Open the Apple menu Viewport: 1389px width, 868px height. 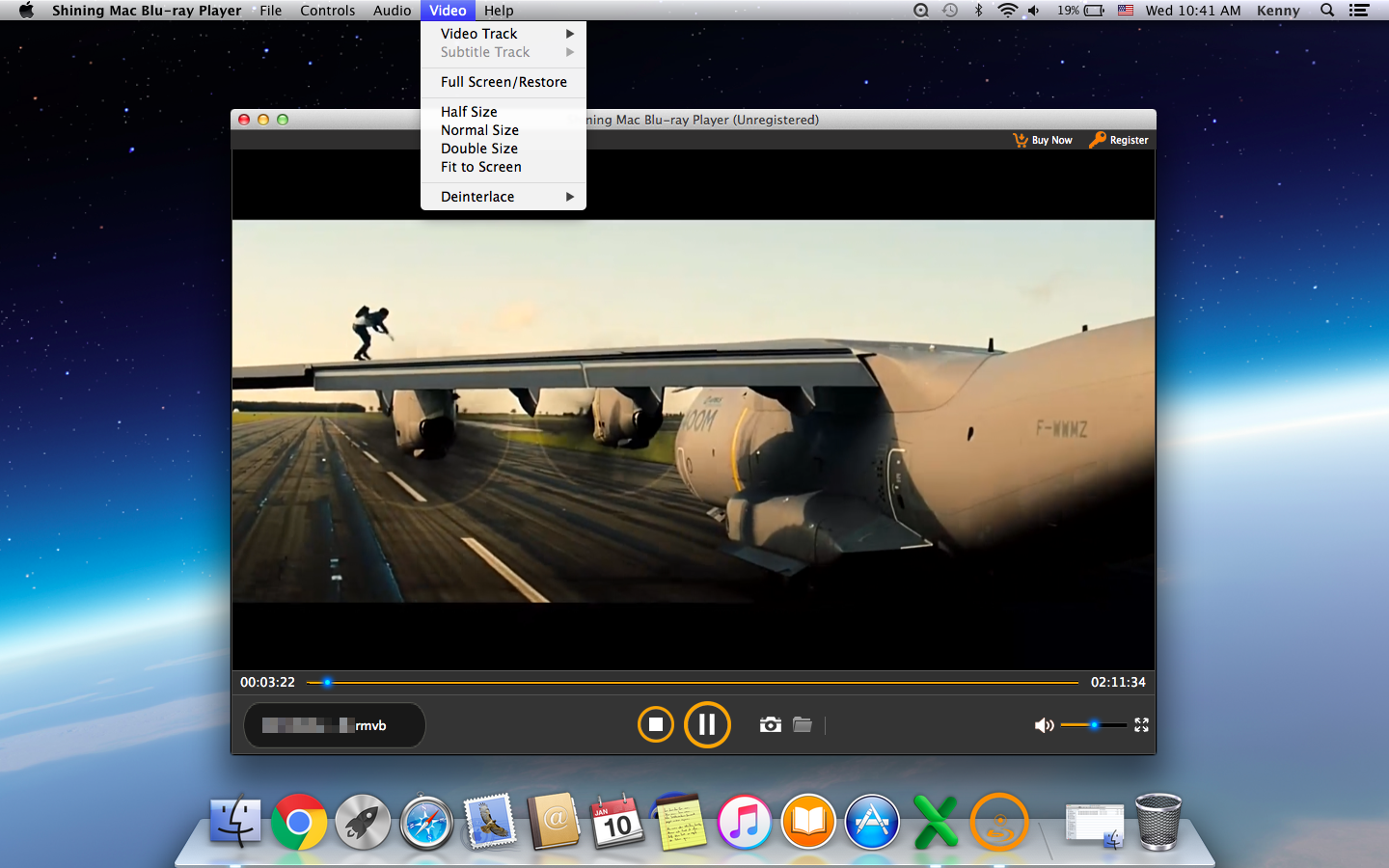point(26,11)
